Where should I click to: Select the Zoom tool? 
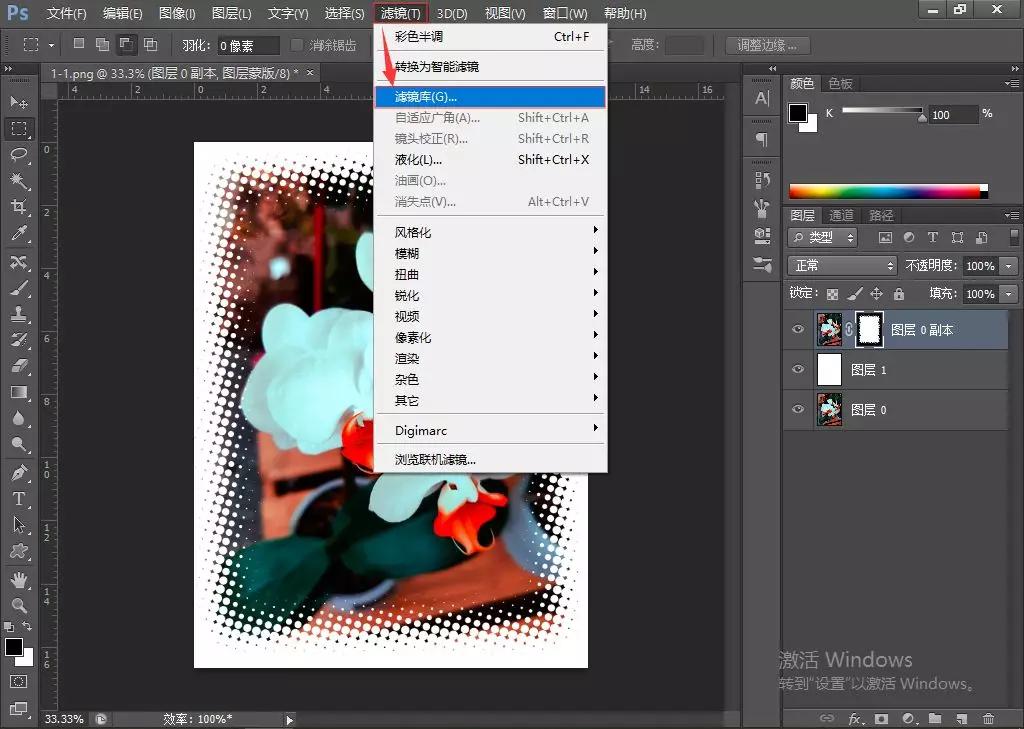pyautogui.click(x=20, y=607)
